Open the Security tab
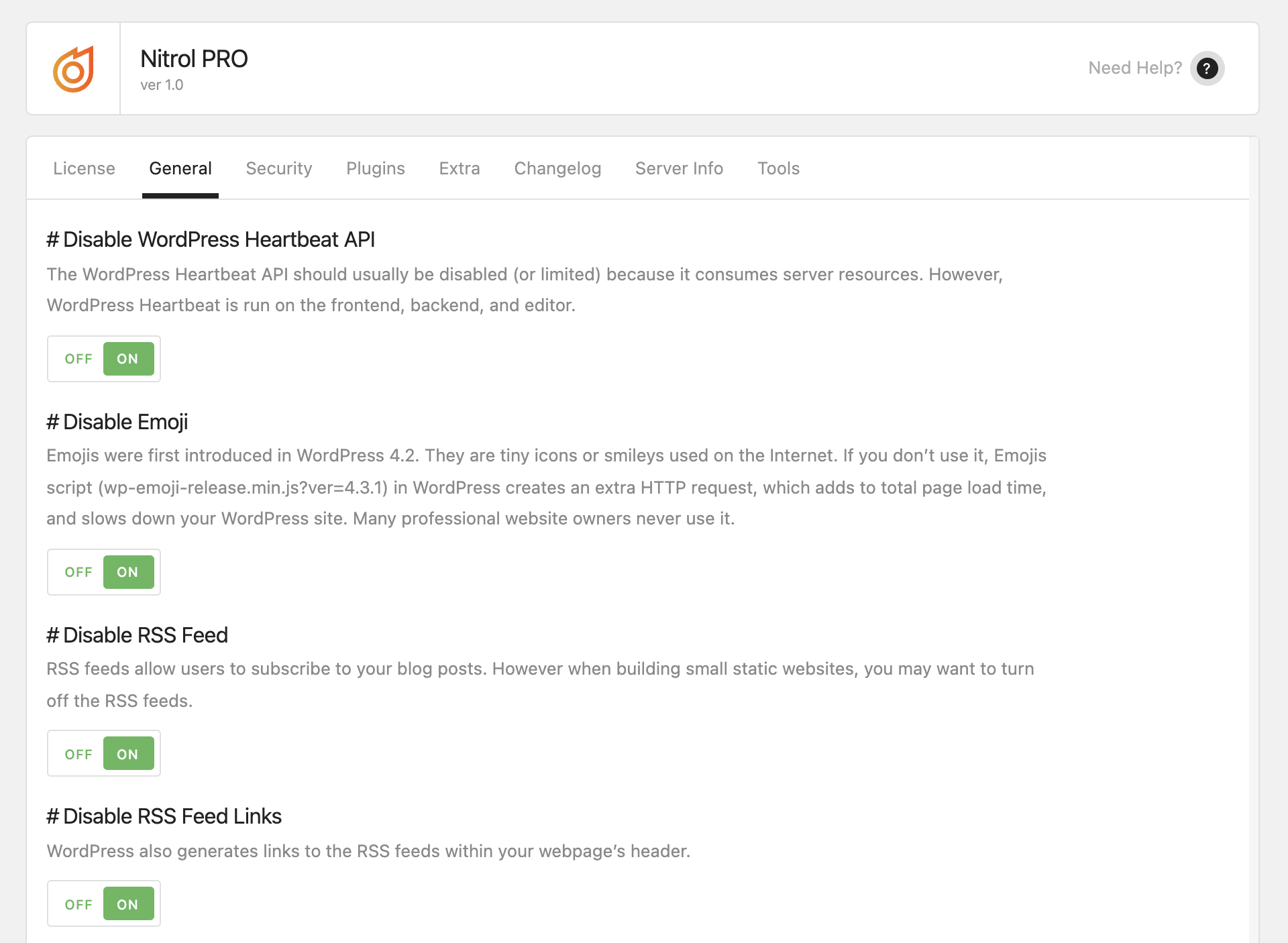The image size is (1288, 943). tap(279, 168)
